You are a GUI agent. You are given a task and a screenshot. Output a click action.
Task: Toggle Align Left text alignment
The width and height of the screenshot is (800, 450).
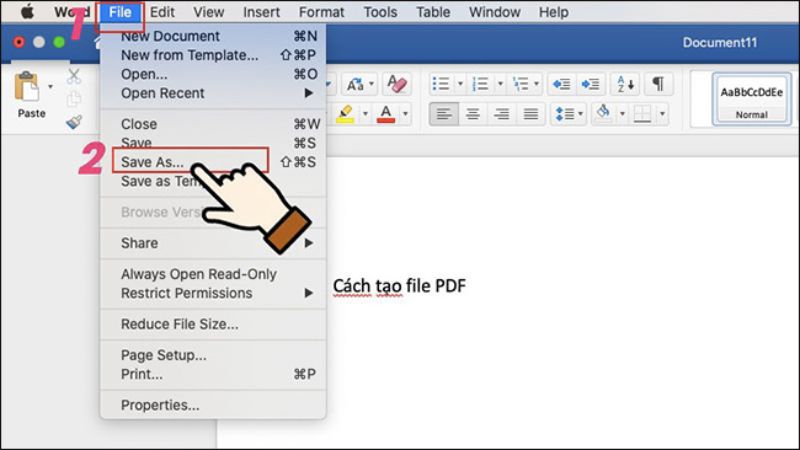click(444, 114)
